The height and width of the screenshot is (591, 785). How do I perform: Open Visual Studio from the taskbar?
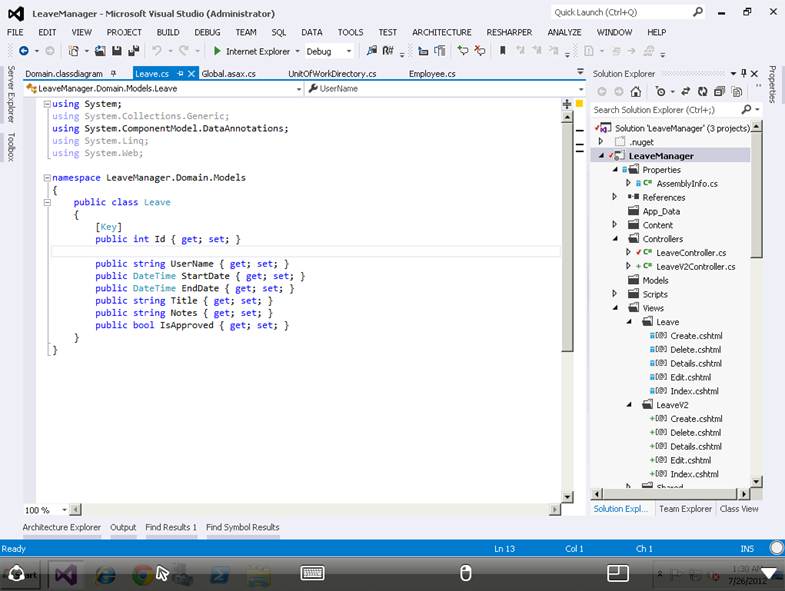(x=66, y=574)
